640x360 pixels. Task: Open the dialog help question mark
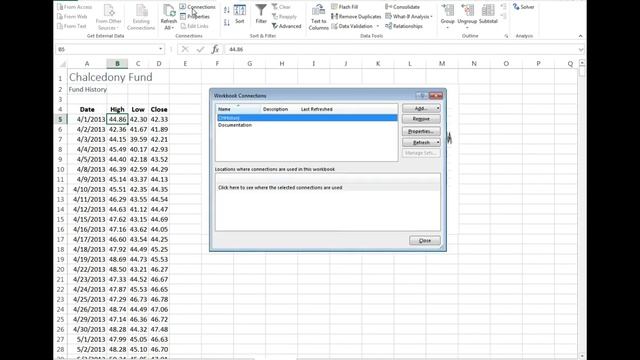pyautogui.click(x=422, y=96)
